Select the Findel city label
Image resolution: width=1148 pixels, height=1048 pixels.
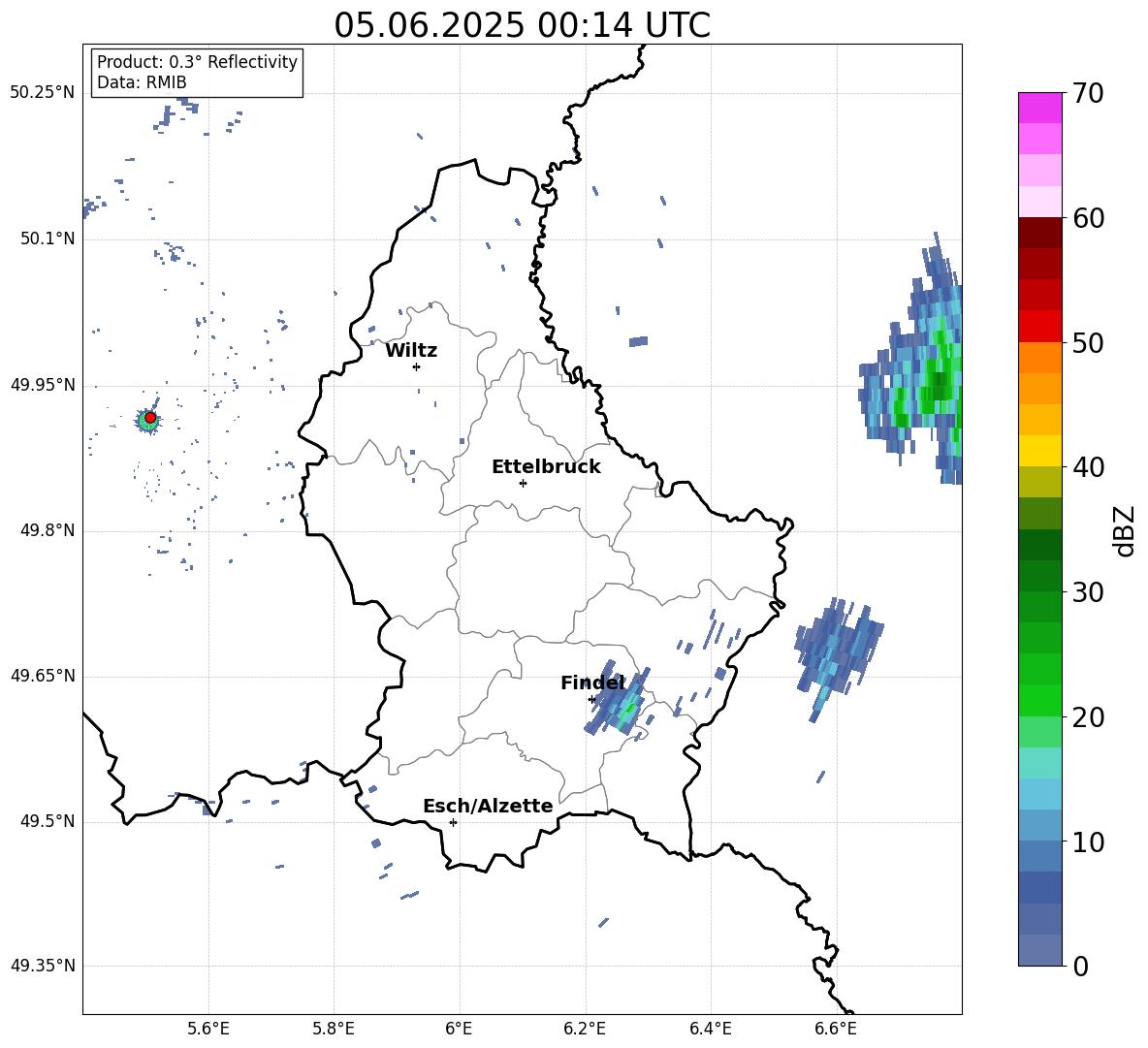coord(592,683)
